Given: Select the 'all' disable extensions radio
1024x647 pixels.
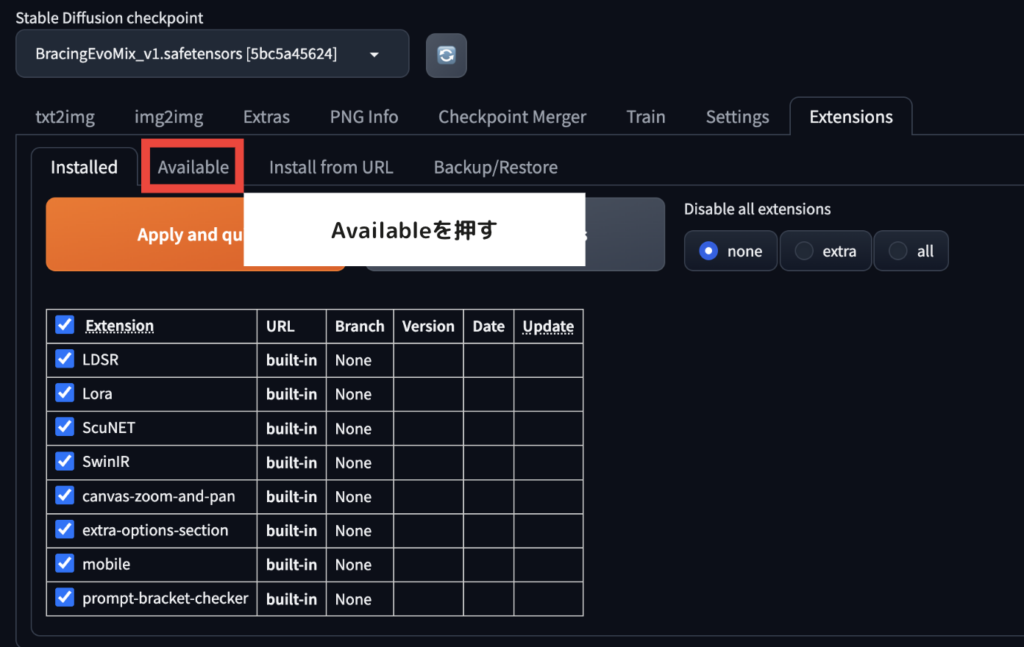Looking at the screenshot, I should 898,251.
